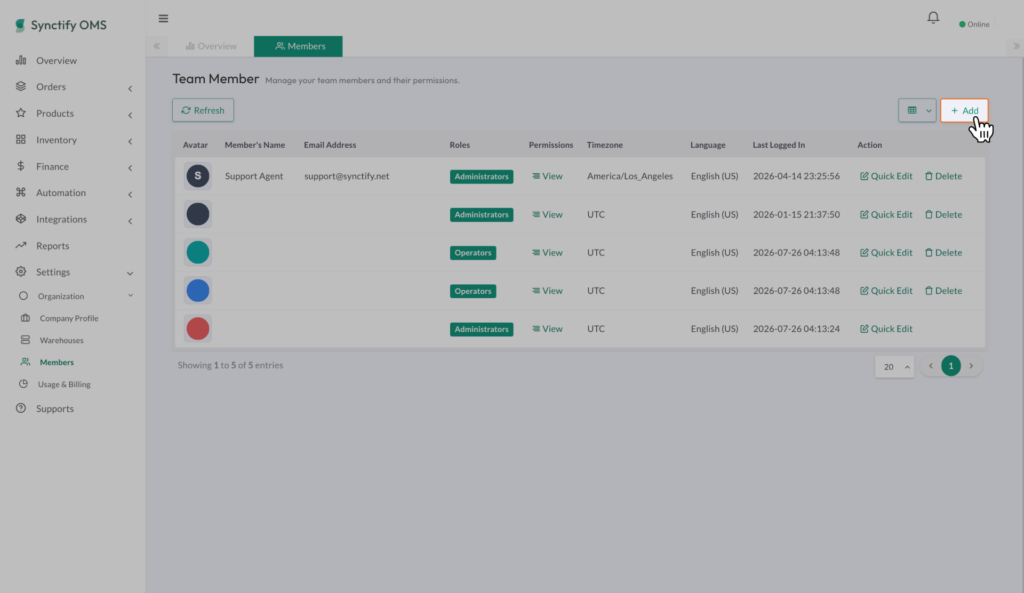Expand the Inventory submenu chevron
Image resolution: width=1024 pixels, height=593 pixels.
[130, 141]
